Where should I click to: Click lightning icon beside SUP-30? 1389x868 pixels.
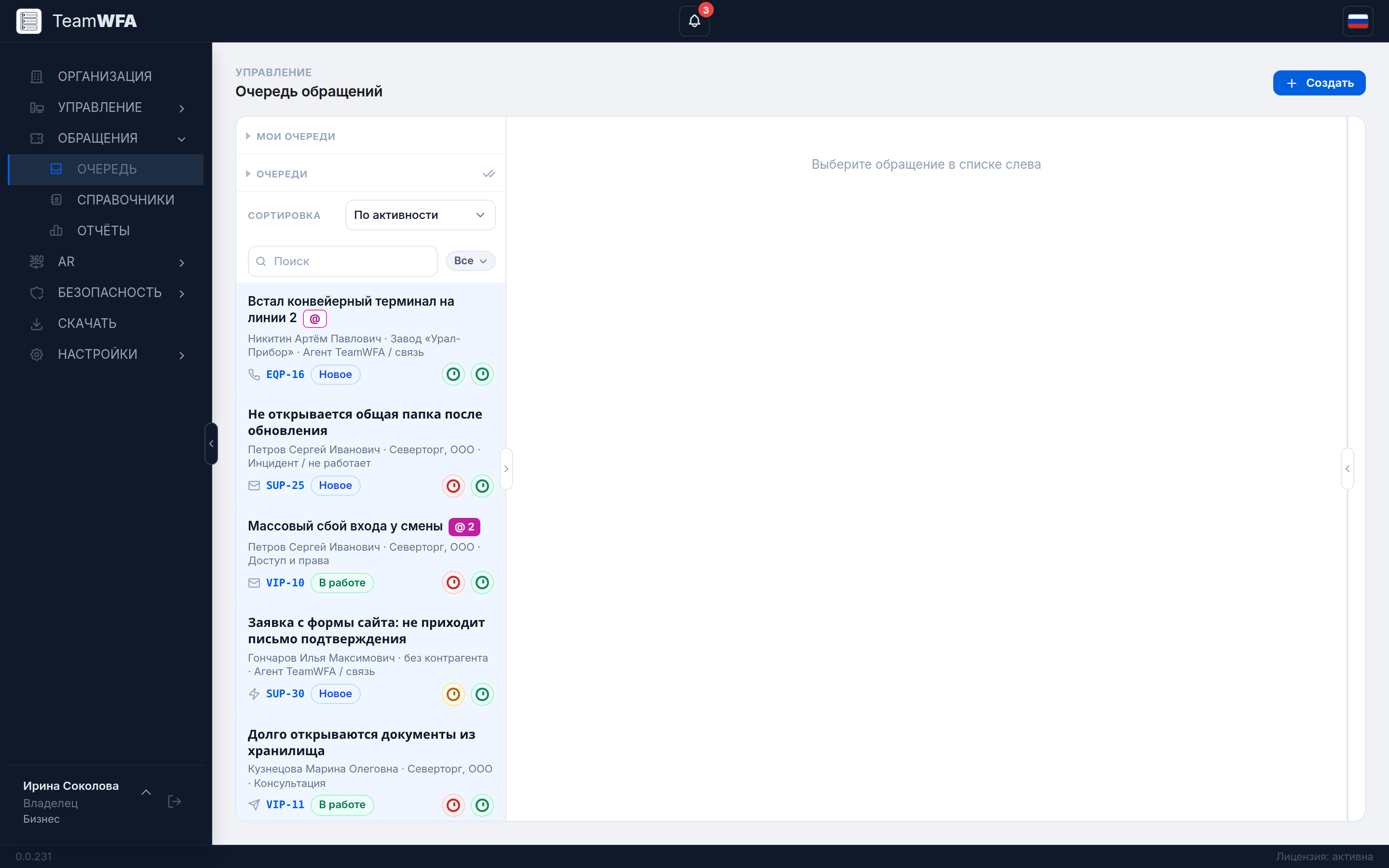[x=254, y=694]
